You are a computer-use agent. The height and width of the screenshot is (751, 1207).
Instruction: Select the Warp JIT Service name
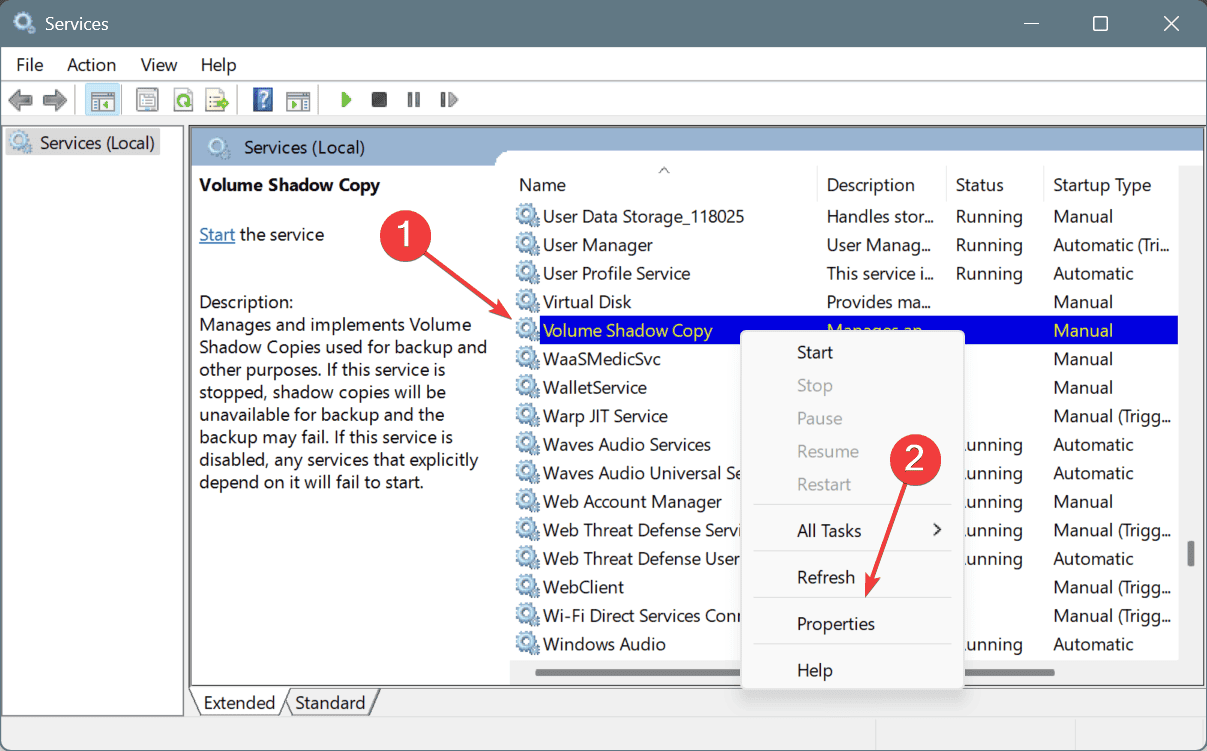click(x=605, y=416)
